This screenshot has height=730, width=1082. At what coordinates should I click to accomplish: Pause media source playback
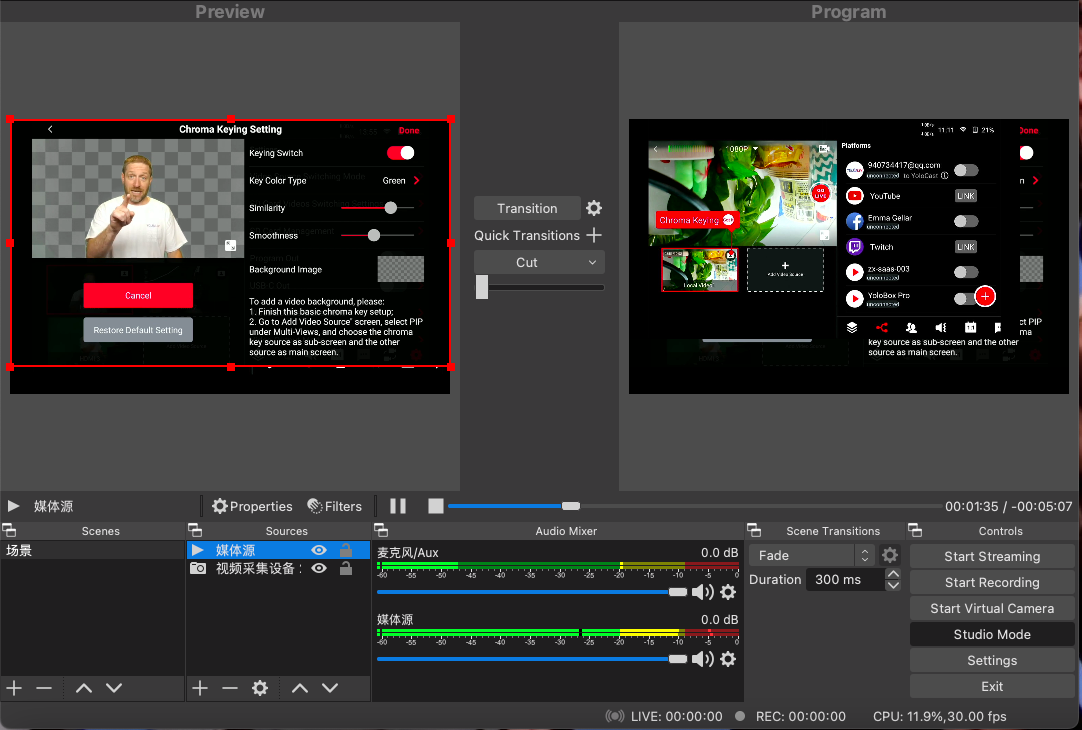(397, 506)
